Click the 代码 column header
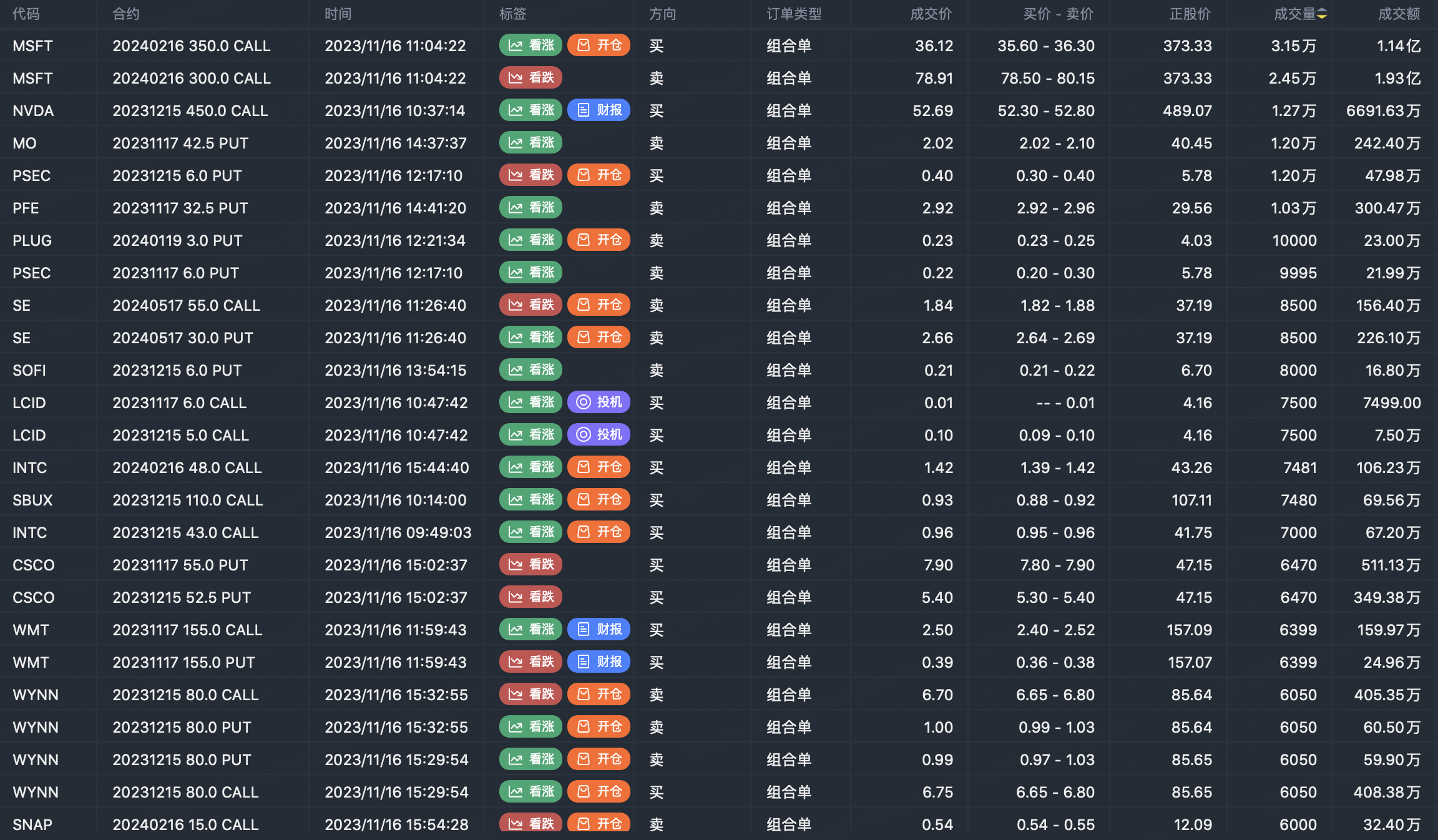The width and height of the screenshot is (1438, 840). click(x=26, y=14)
